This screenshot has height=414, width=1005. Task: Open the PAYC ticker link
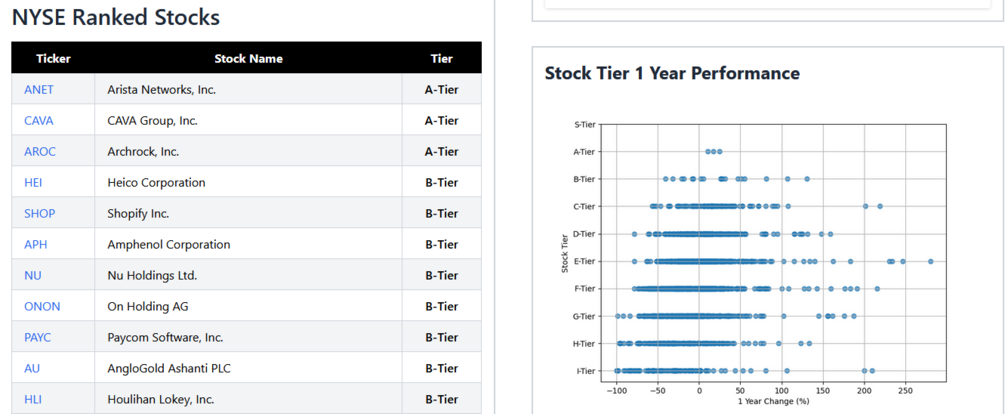point(38,338)
